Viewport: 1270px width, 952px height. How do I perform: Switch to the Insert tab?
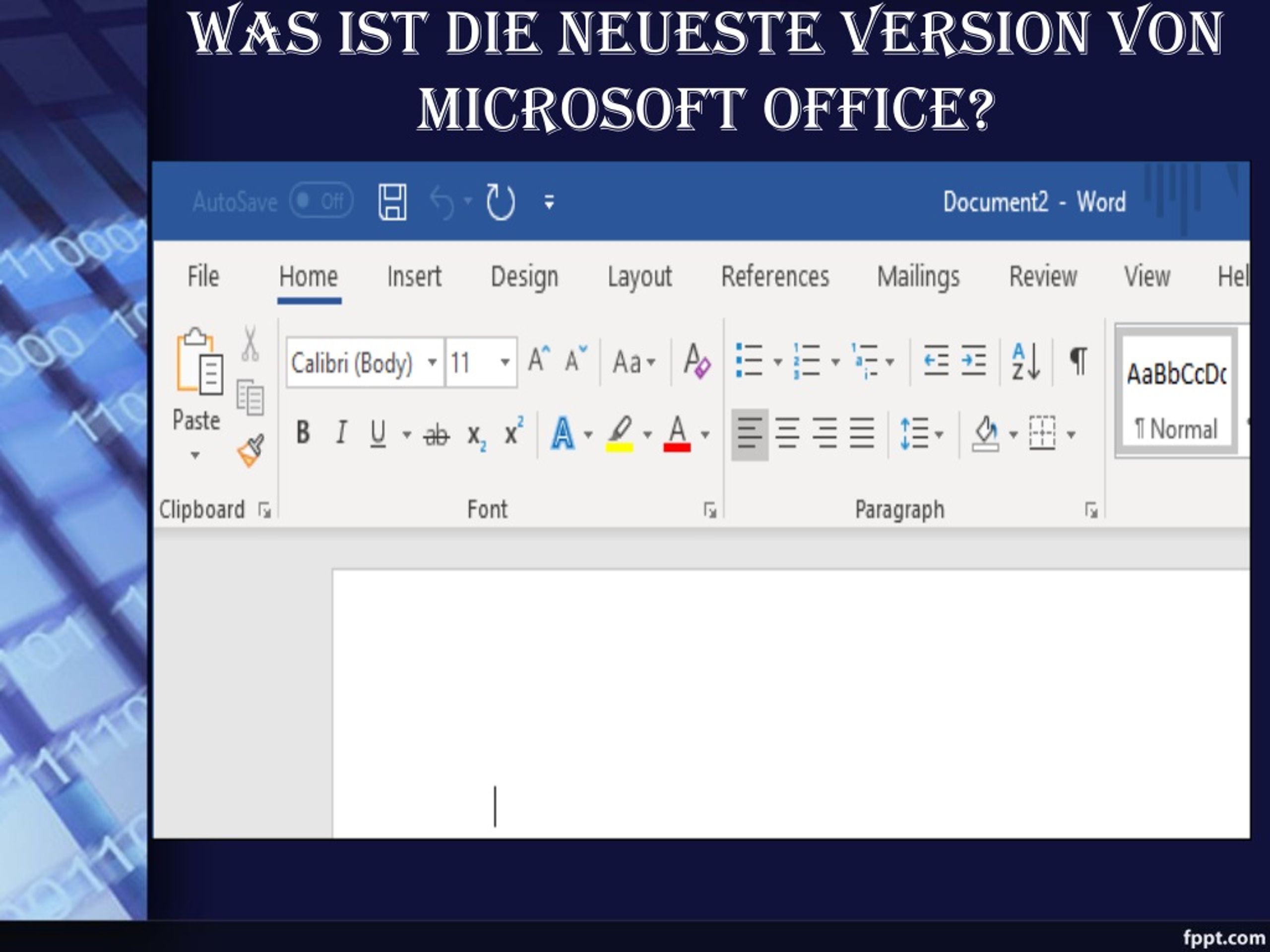tap(414, 277)
